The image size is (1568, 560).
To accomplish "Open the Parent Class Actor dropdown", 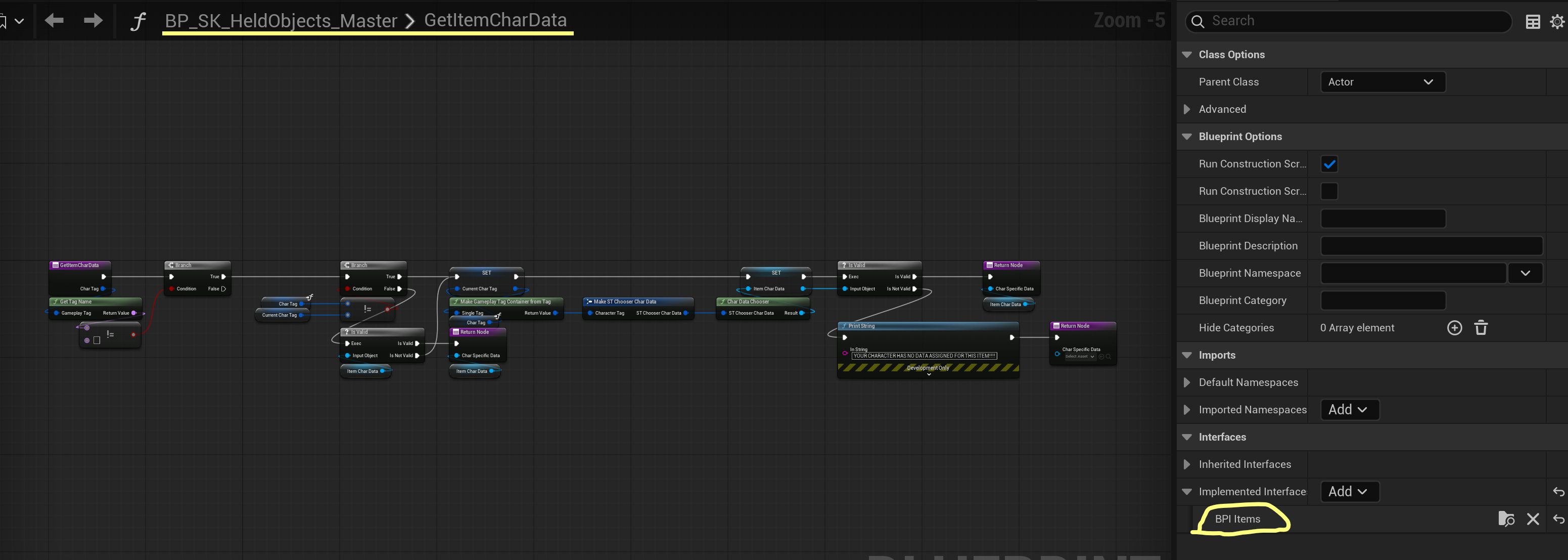I will click(x=1382, y=81).
